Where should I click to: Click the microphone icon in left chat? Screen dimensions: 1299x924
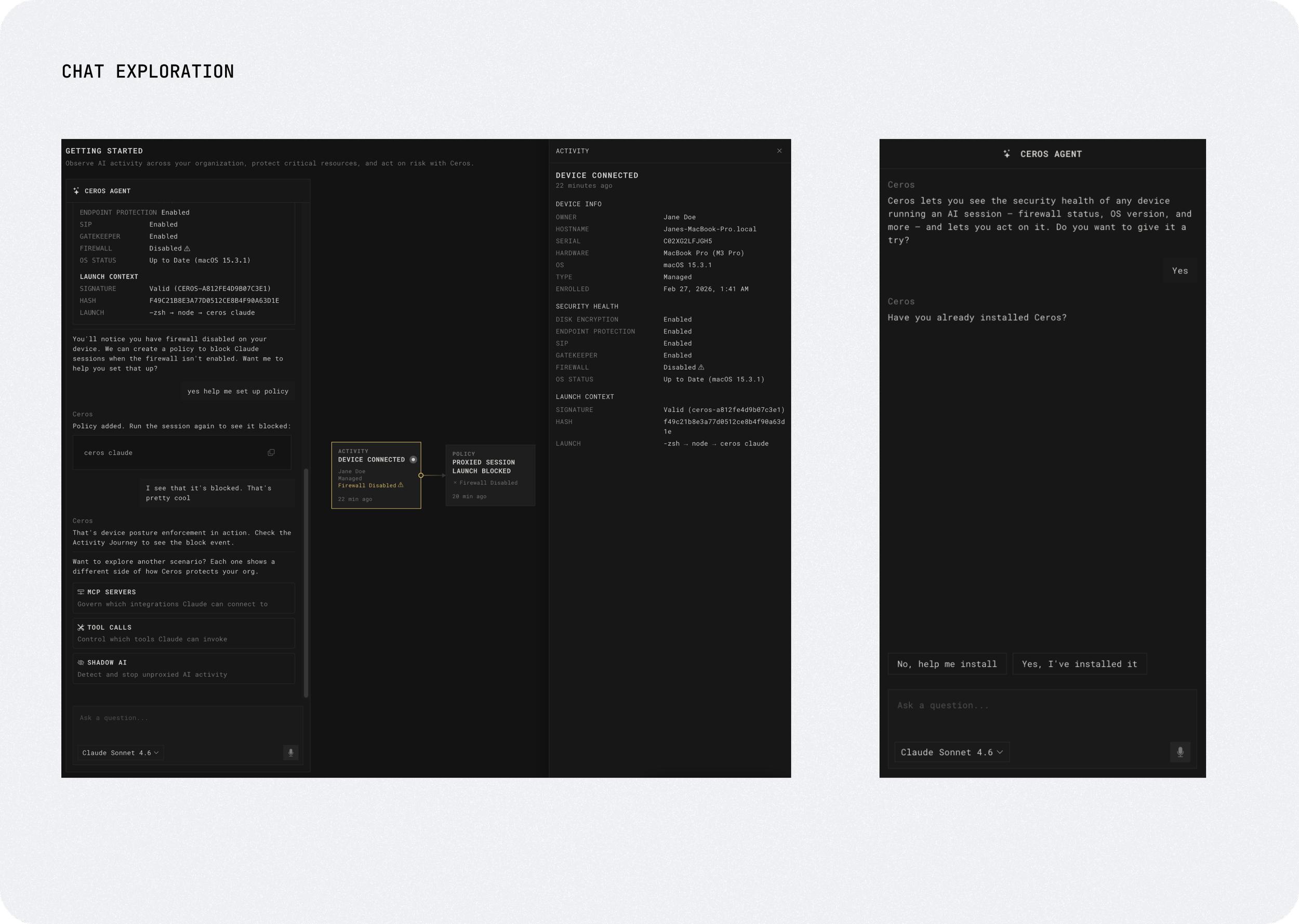click(x=290, y=753)
